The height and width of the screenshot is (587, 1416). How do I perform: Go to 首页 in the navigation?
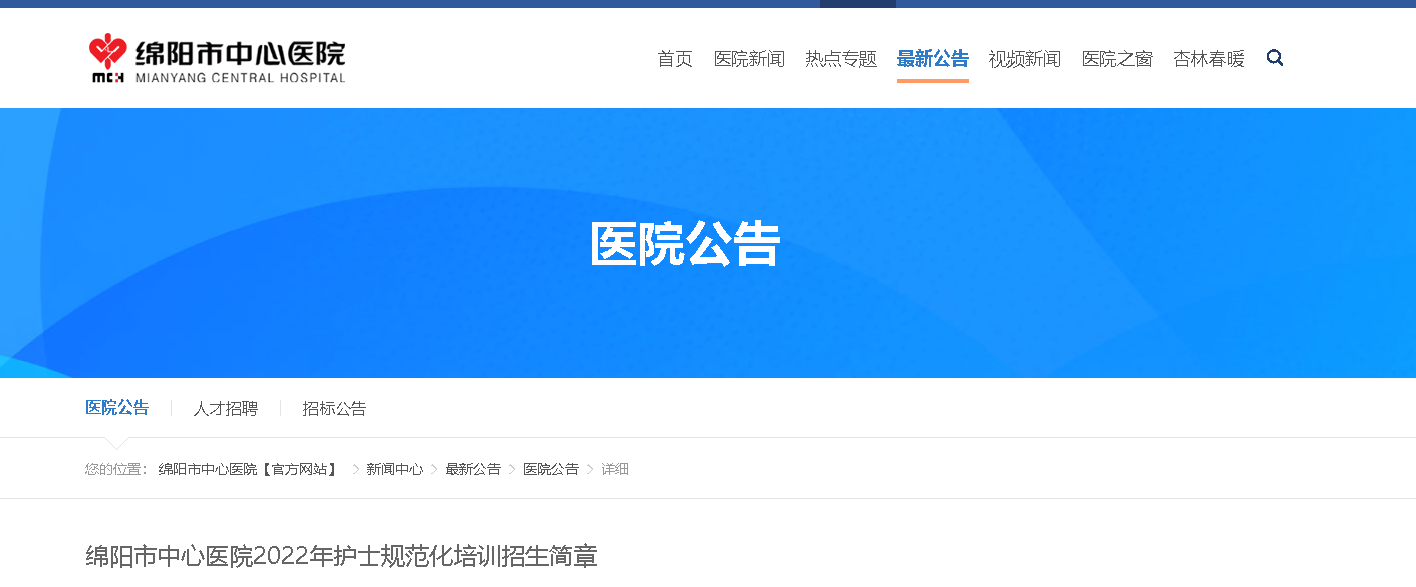pyautogui.click(x=675, y=59)
